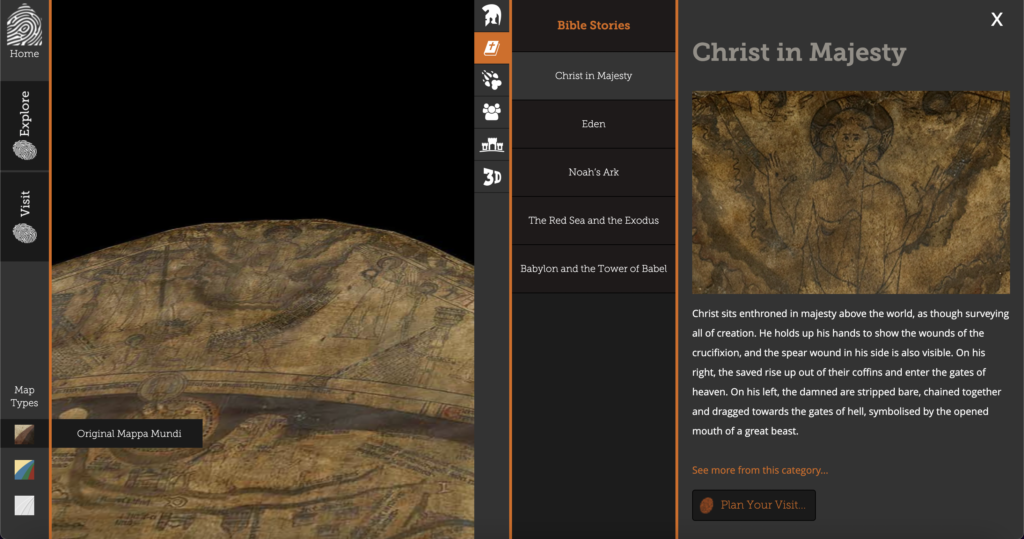Select Babylon and the Tower of Babel
The height and width of the screenshot is (539, 1024).
click(x=593, y=269)
